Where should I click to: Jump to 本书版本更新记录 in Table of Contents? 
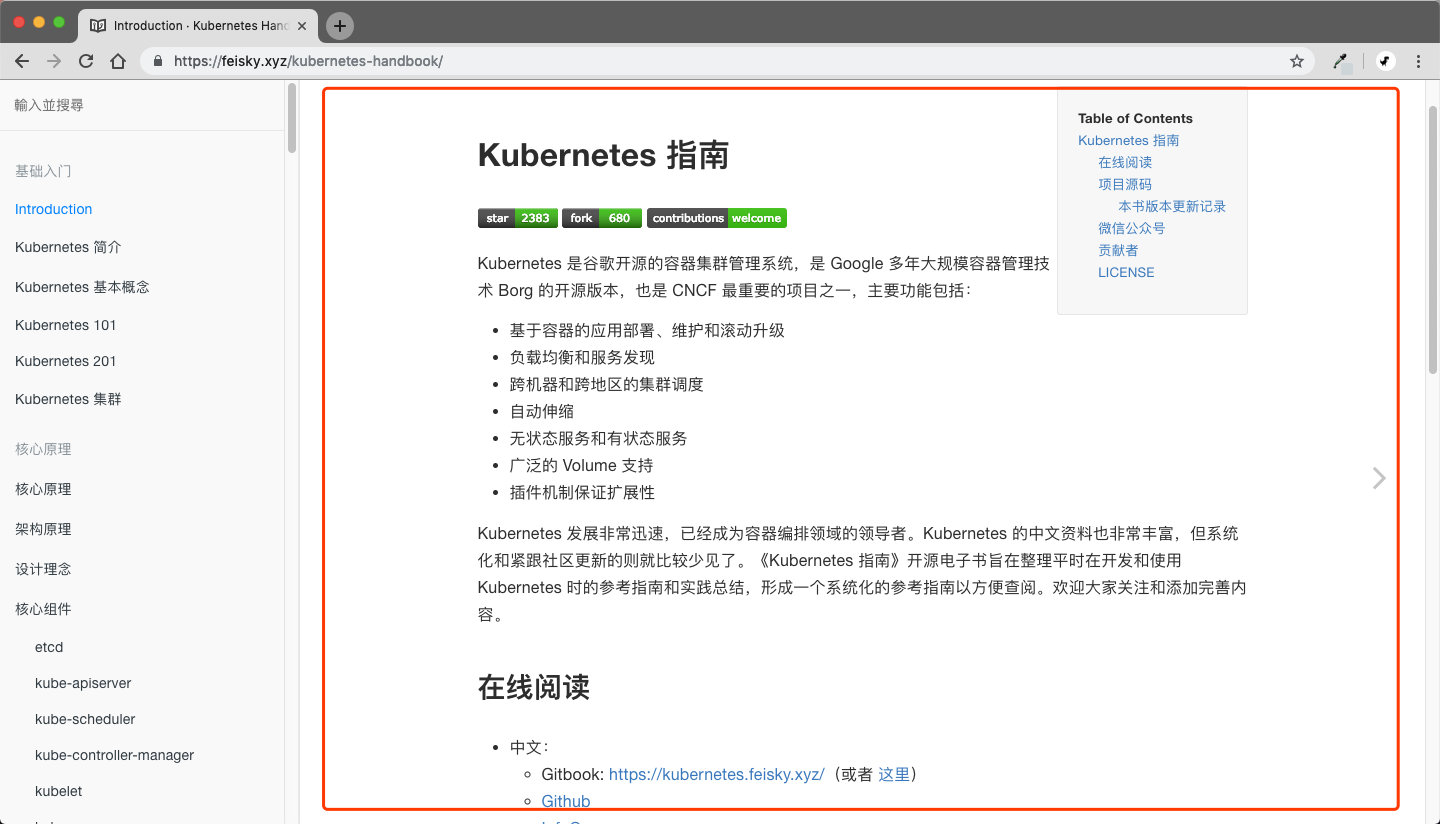(1172, 206)
